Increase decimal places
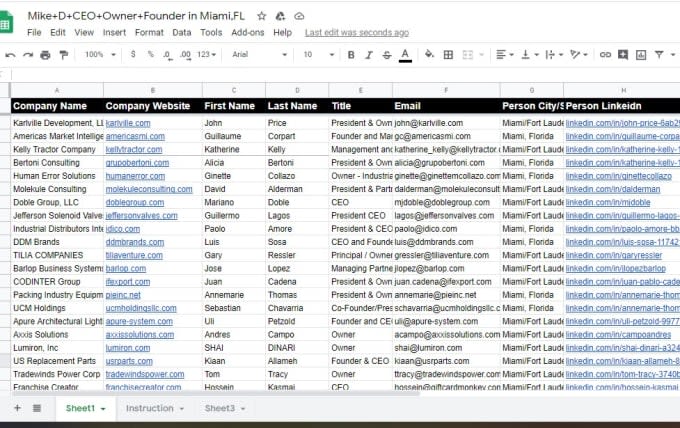680x428 pixels. (185, 55)
